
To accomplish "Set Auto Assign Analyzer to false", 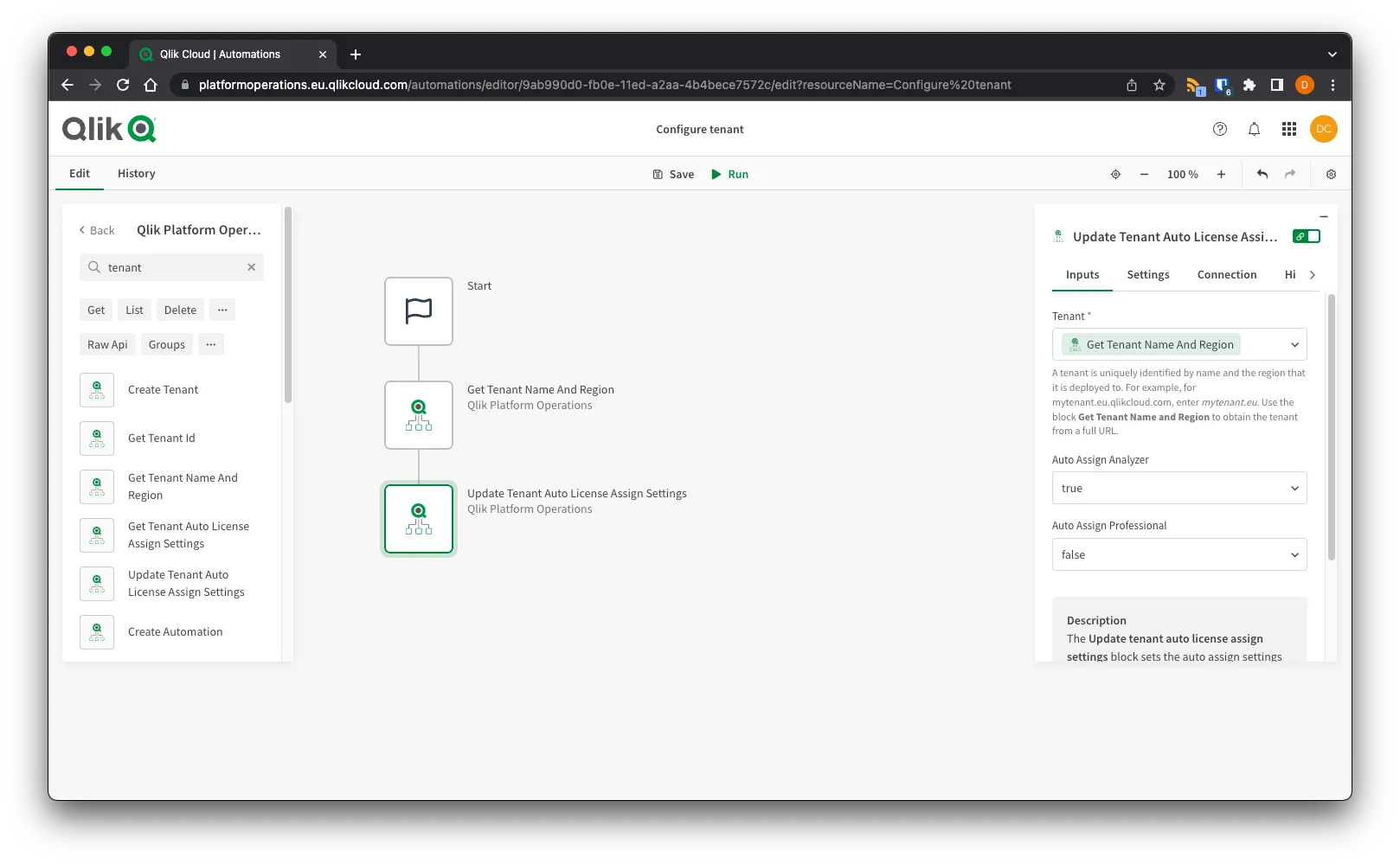I will (x=1178, y=488).
